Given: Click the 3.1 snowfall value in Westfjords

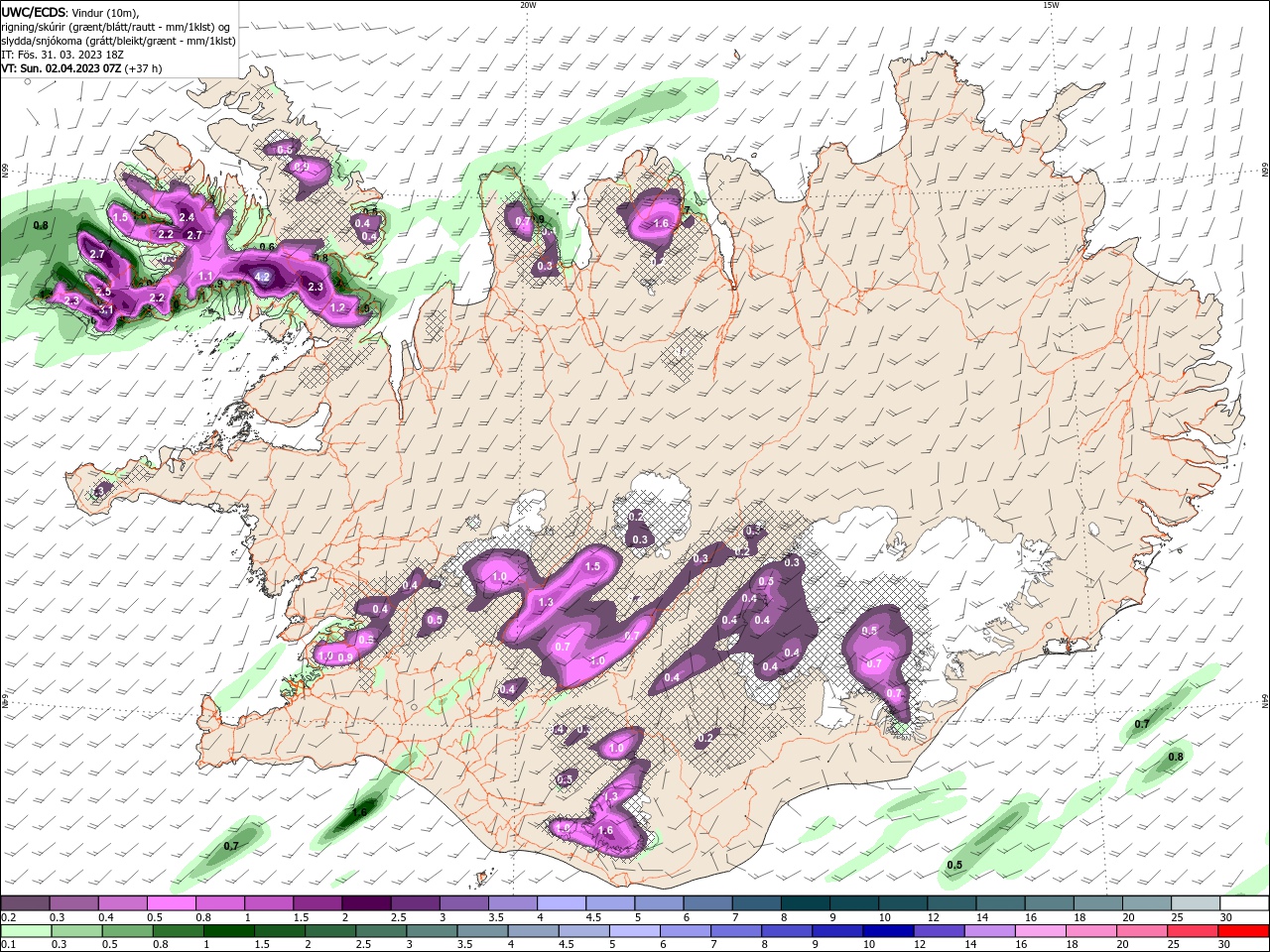Looking at the screenshot, I should pyautogui.click(x=106, y=310).
